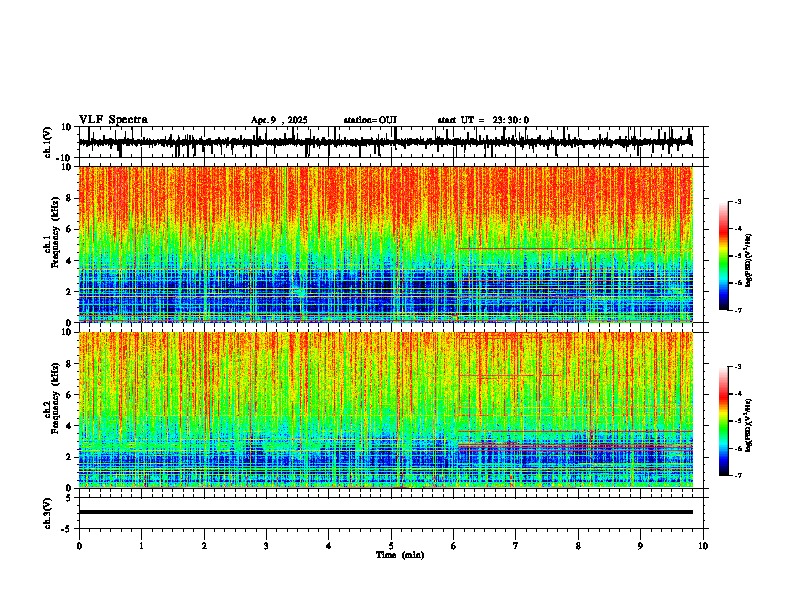Screen dimensions: 792x612
Task: Click the ch.2 "Frequency (kHz)" axis label
Action: point(55,398)
